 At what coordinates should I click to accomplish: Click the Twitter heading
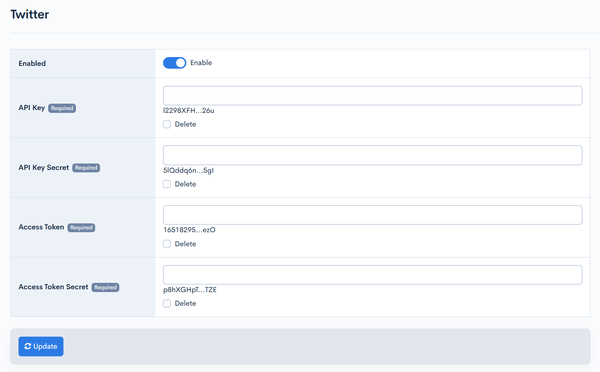pyautogui.click(x=30, y=15)
